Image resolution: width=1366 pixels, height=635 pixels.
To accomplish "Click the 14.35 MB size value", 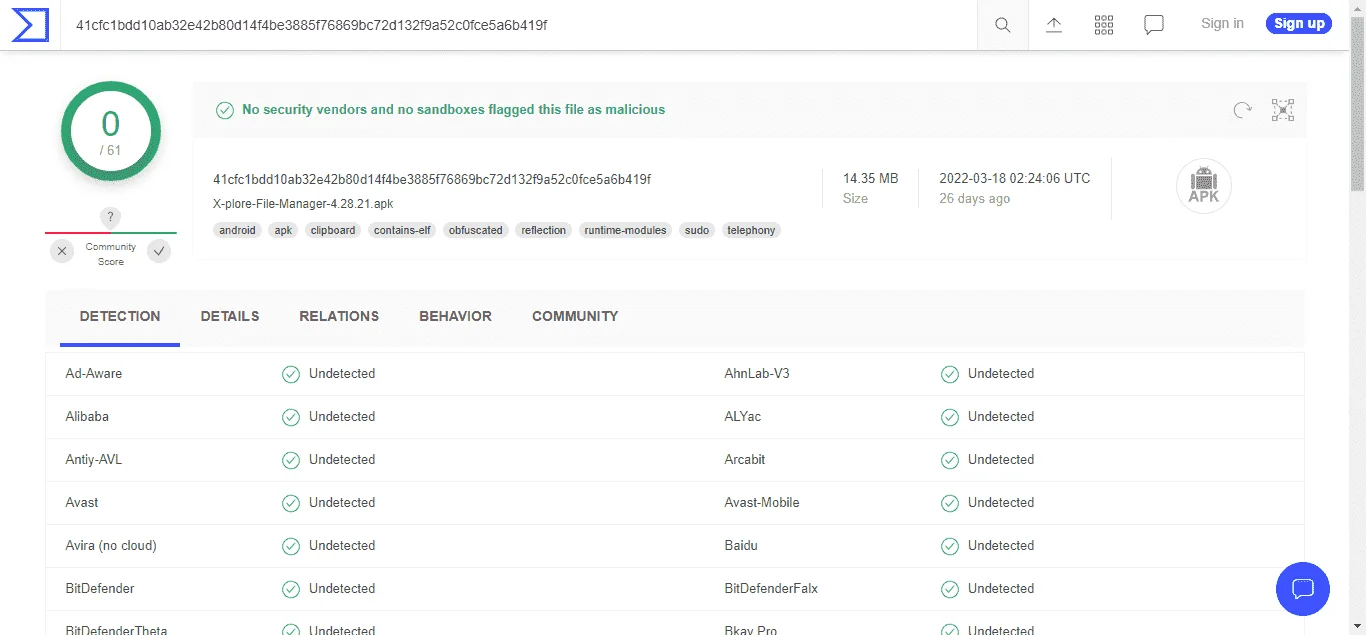I will [x=870, y=178].
